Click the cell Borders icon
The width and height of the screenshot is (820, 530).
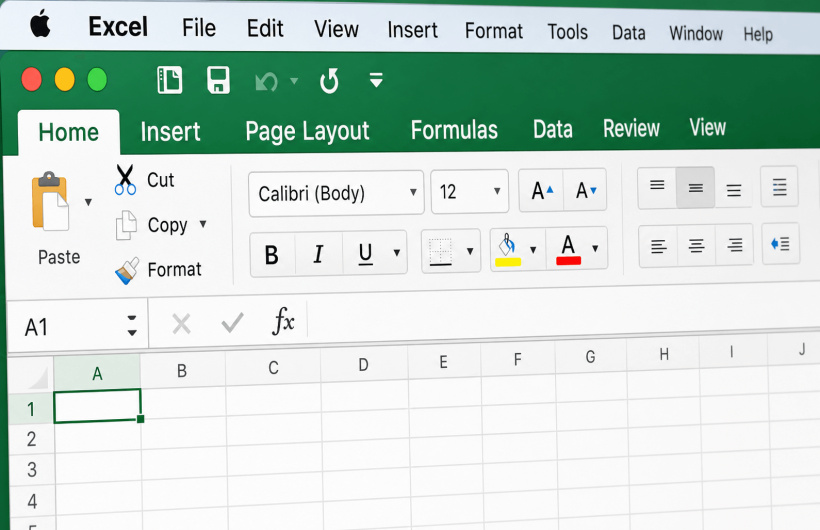[440, 252]
